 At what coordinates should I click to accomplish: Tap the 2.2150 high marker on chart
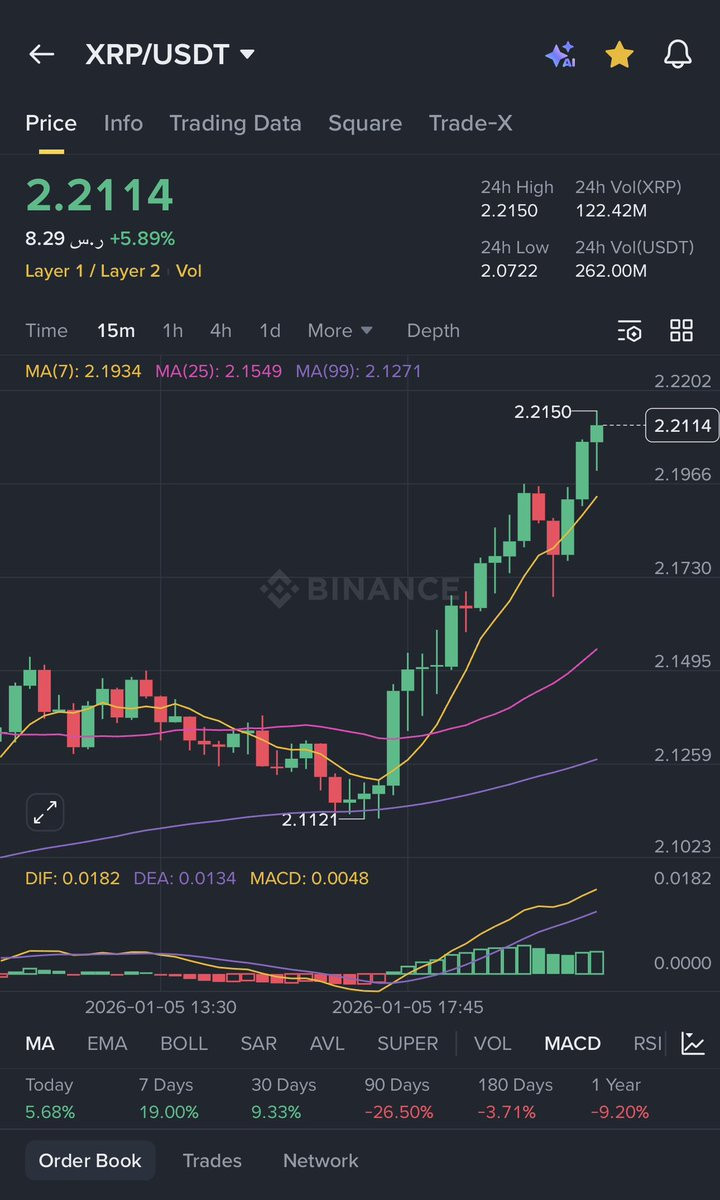pyautogui.click(x=543, y=412)
